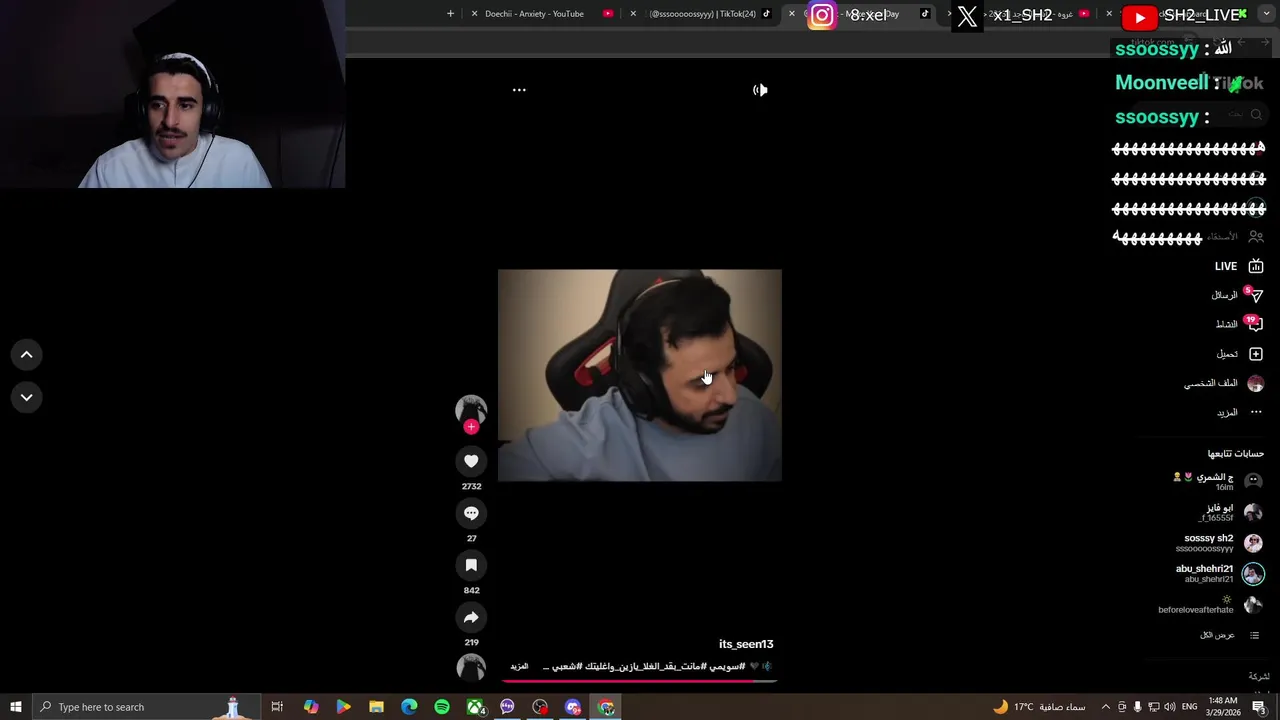
Task: Go to the next video with the down arrow
Action: point(27,397)
